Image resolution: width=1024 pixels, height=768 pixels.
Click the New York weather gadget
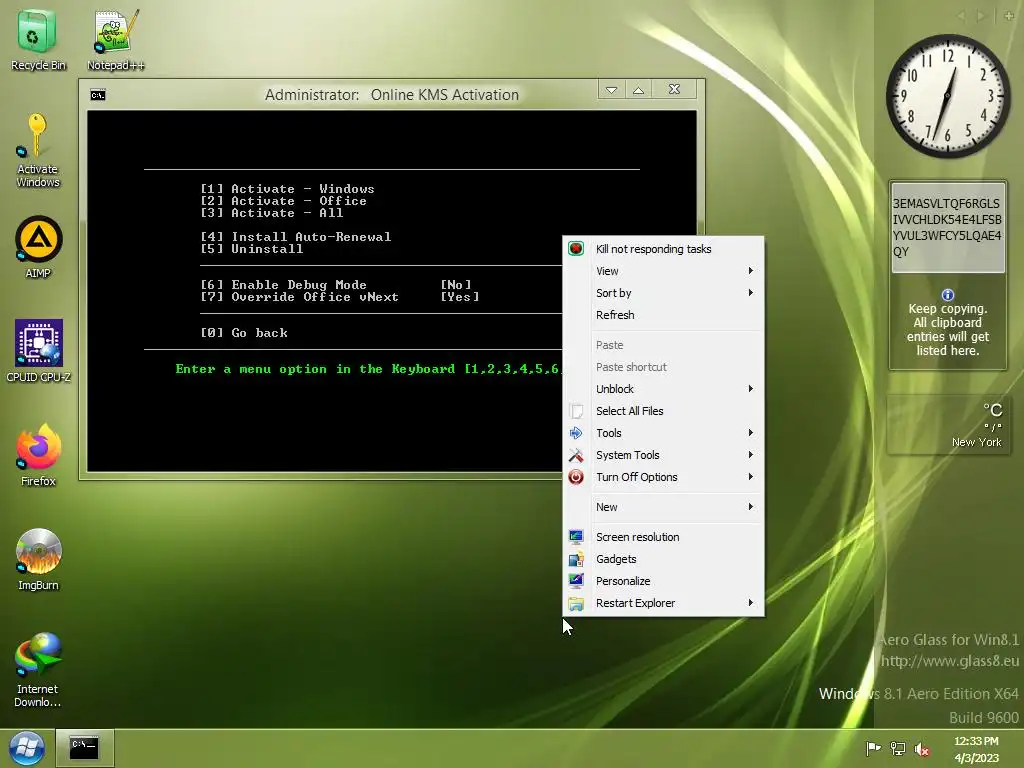click(x=947, y=424)
